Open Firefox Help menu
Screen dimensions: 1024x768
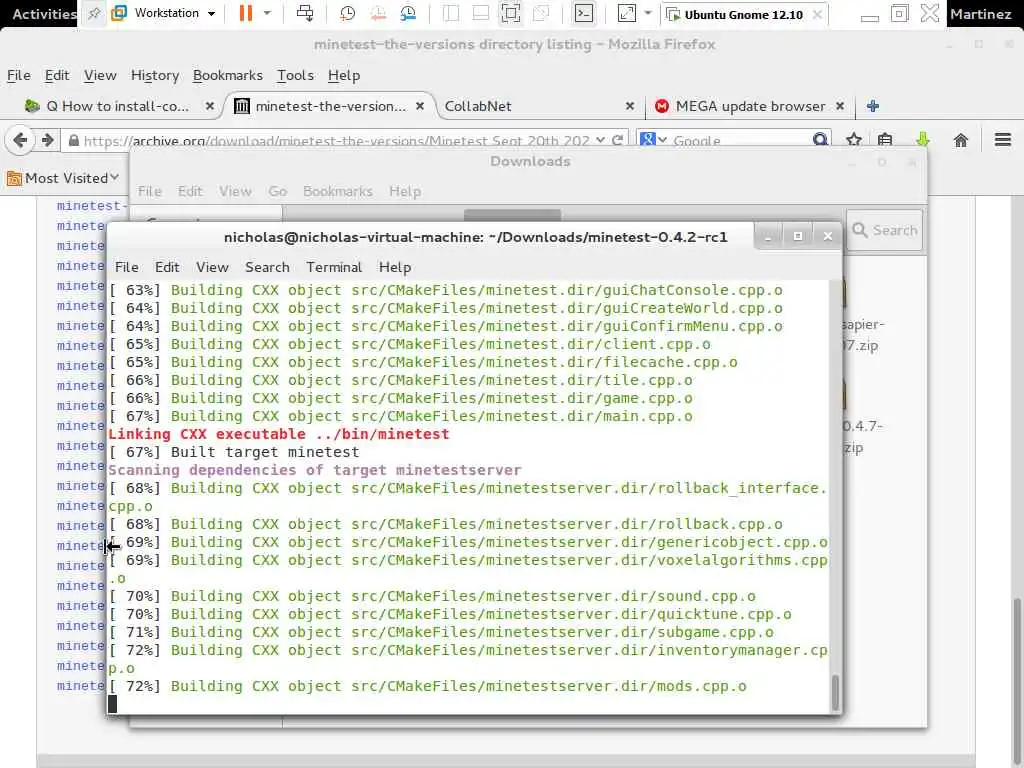coord(344,75)
